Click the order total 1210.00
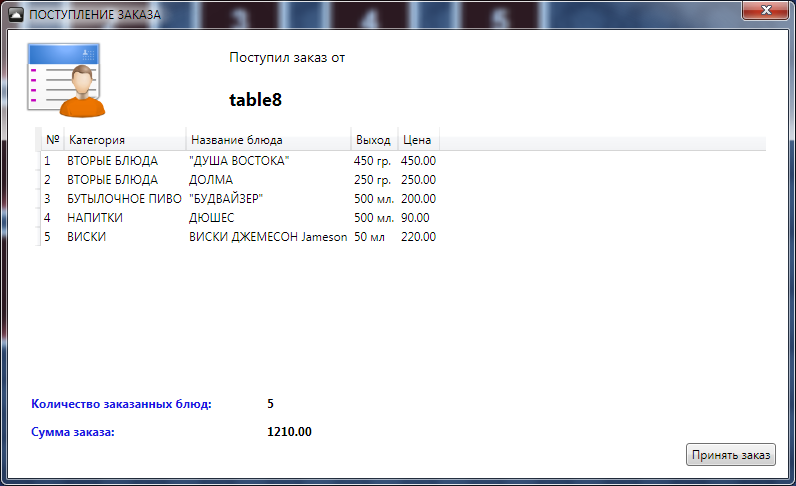Viewport: 796px width, 486px height. click(289, 432)
